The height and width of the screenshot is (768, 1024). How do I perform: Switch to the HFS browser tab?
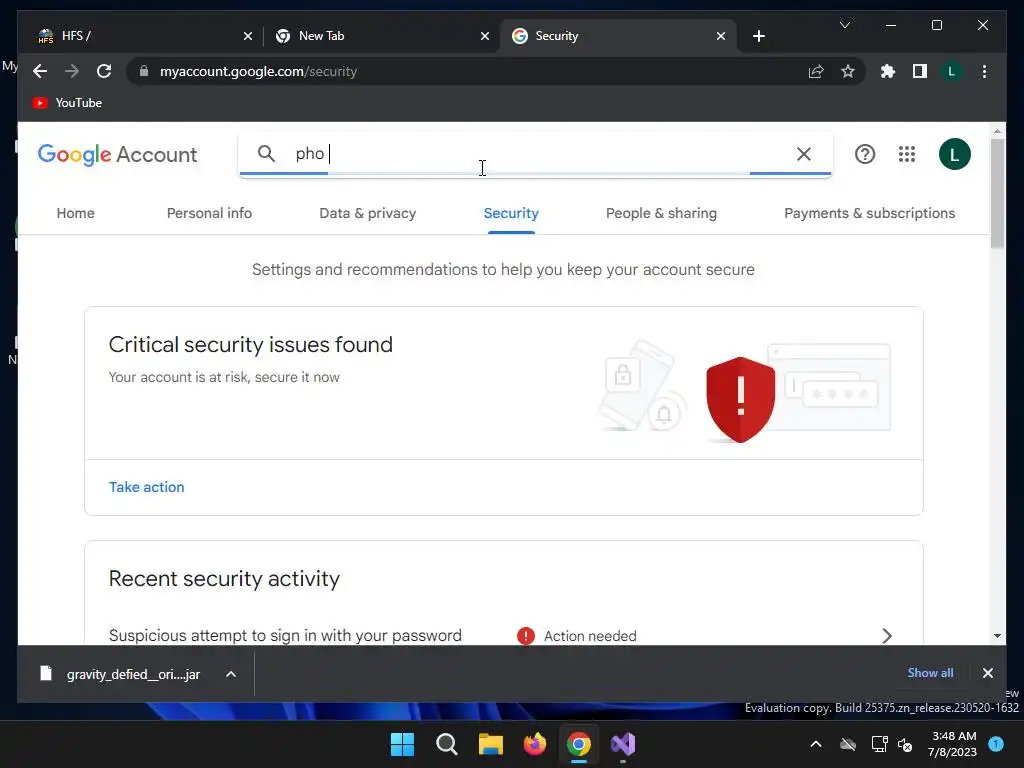[x=141, y=36]
